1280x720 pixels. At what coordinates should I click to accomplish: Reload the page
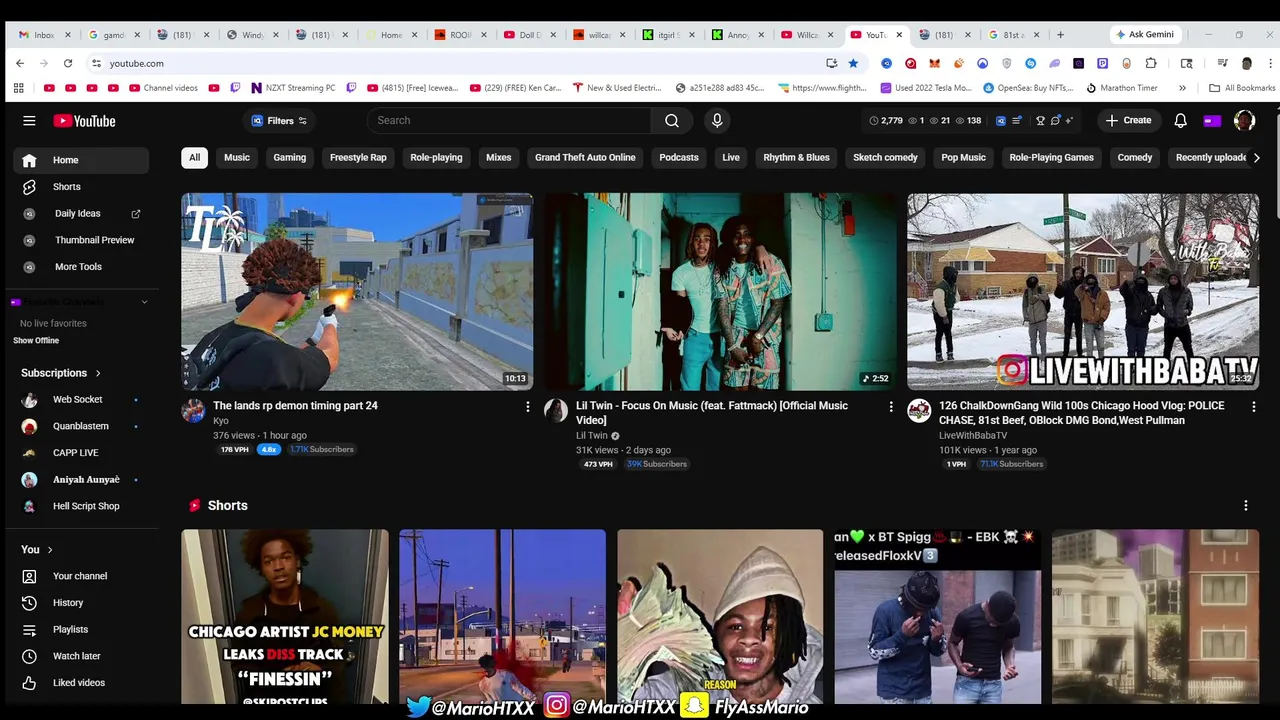click(x=68, y=63)
